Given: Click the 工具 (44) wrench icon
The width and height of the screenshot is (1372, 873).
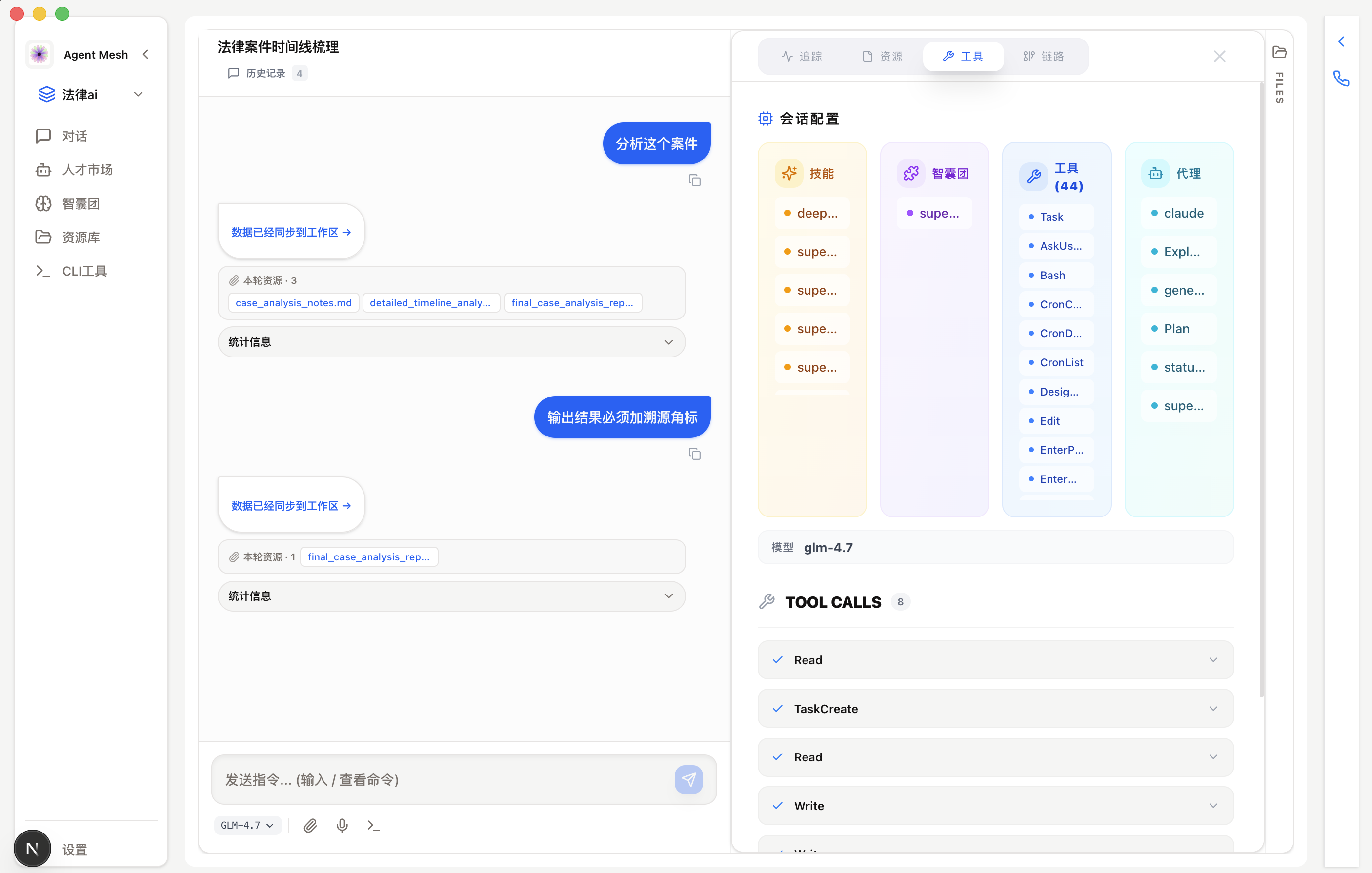Looking at the screenshot, I should (x=1034, y=177).
